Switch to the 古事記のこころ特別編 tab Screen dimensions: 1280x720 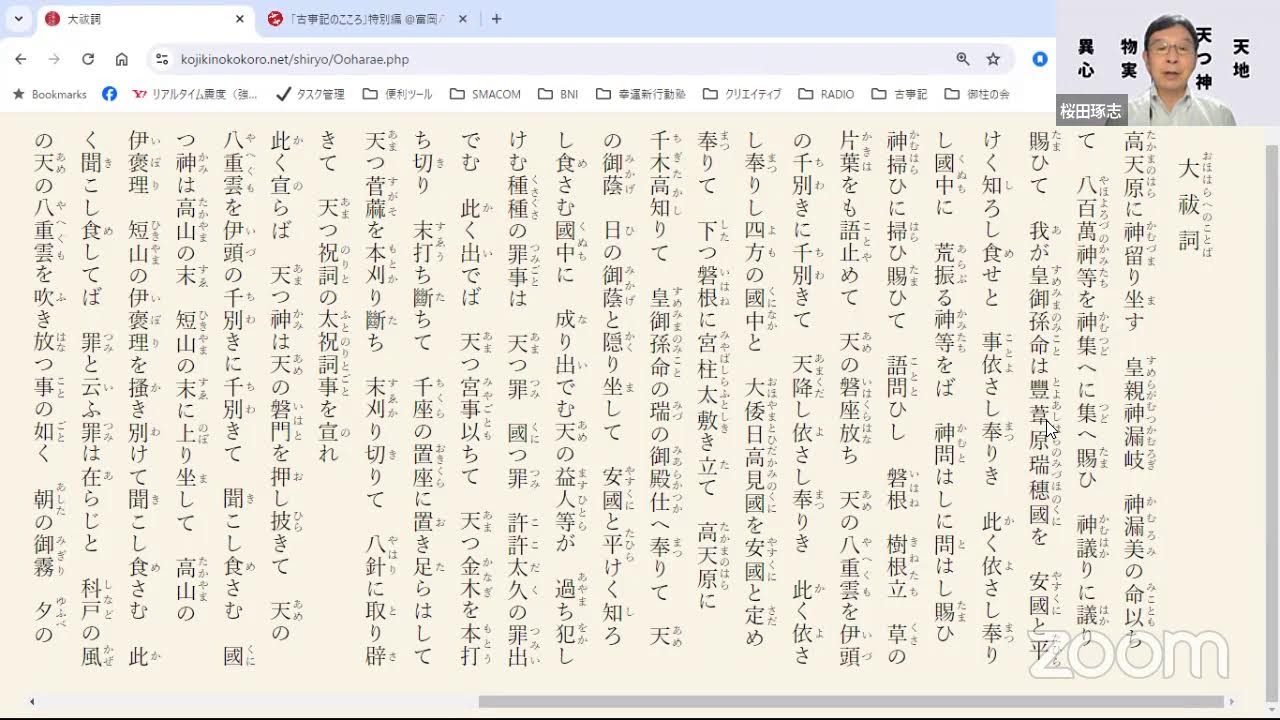(367, 19)
